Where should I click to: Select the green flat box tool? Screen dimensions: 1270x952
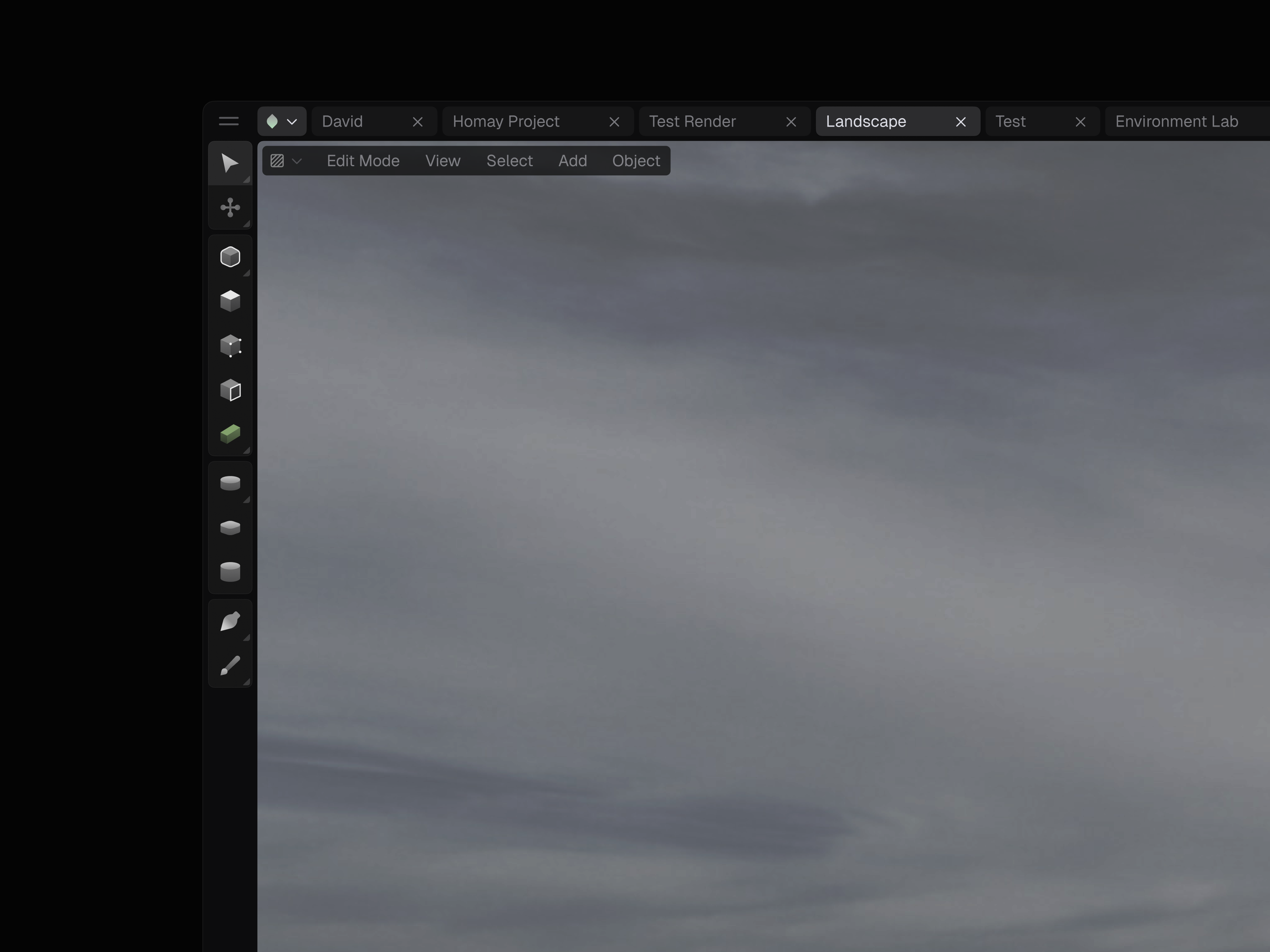pos(230,434)
